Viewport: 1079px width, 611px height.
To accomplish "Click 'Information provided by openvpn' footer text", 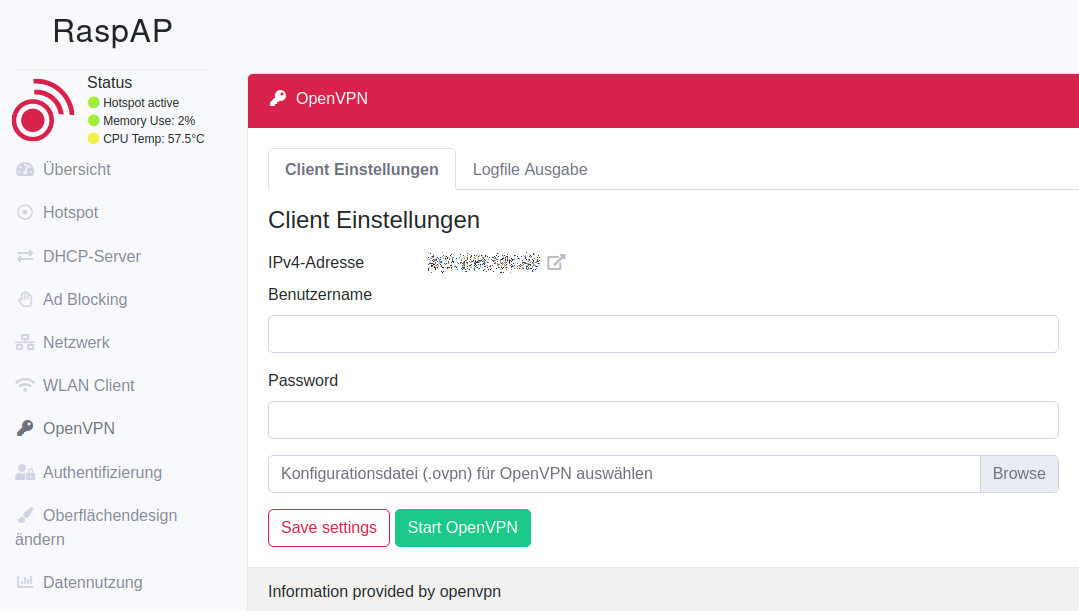I will coord(385,592).
